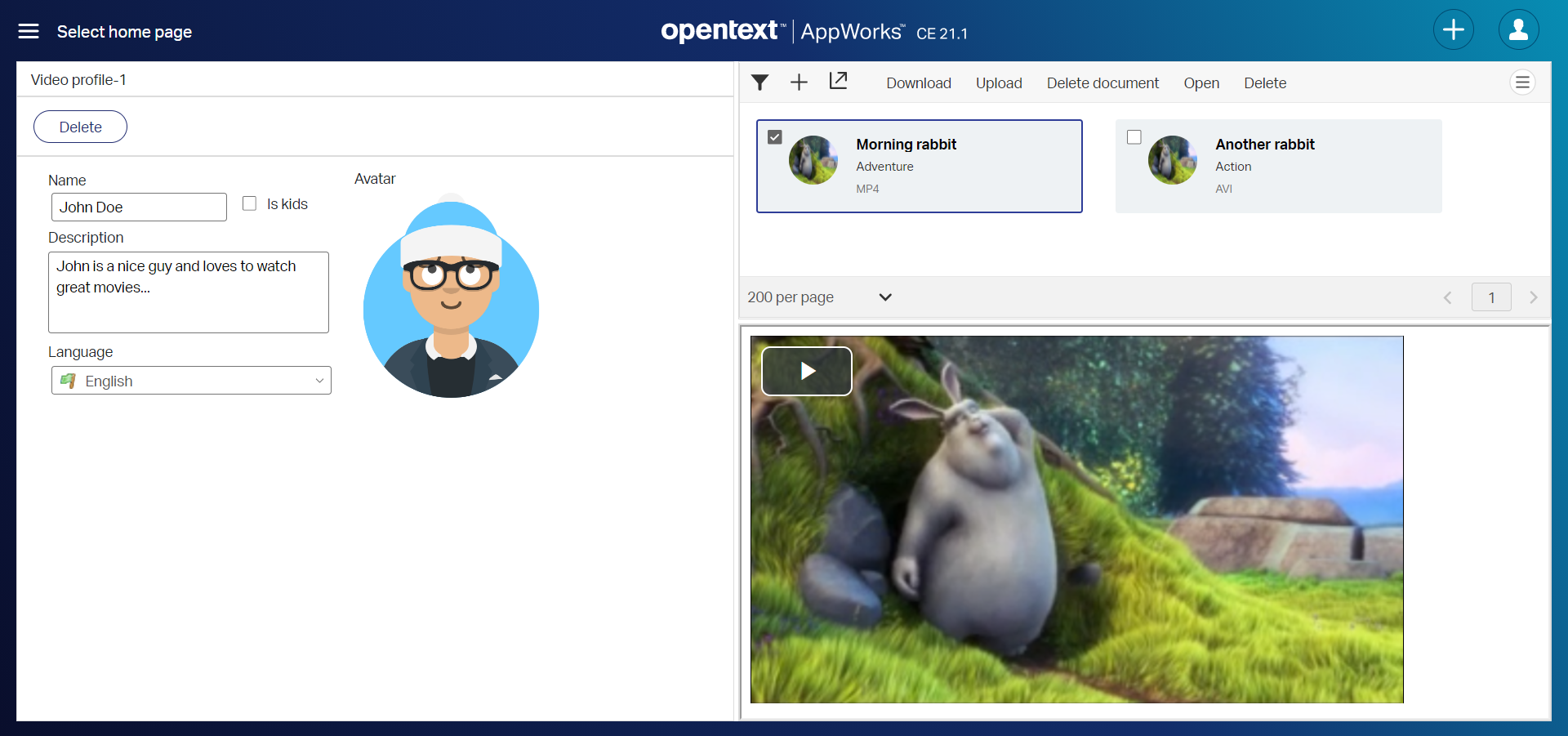Click the add item plus icon in toolbar

tap(799, 83)
